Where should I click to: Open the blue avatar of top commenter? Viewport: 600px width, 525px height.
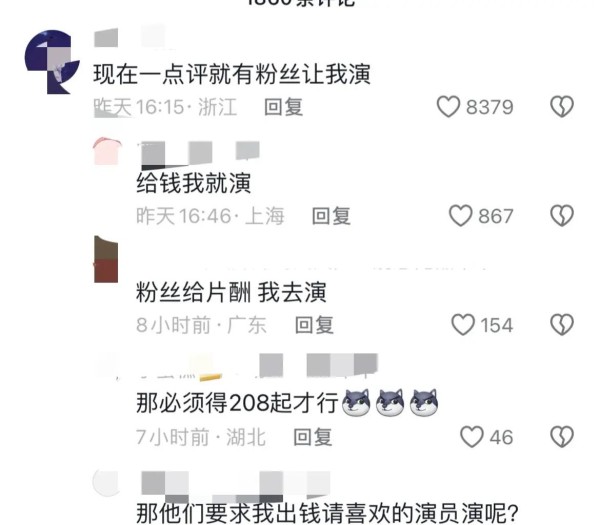coord(52,62)
